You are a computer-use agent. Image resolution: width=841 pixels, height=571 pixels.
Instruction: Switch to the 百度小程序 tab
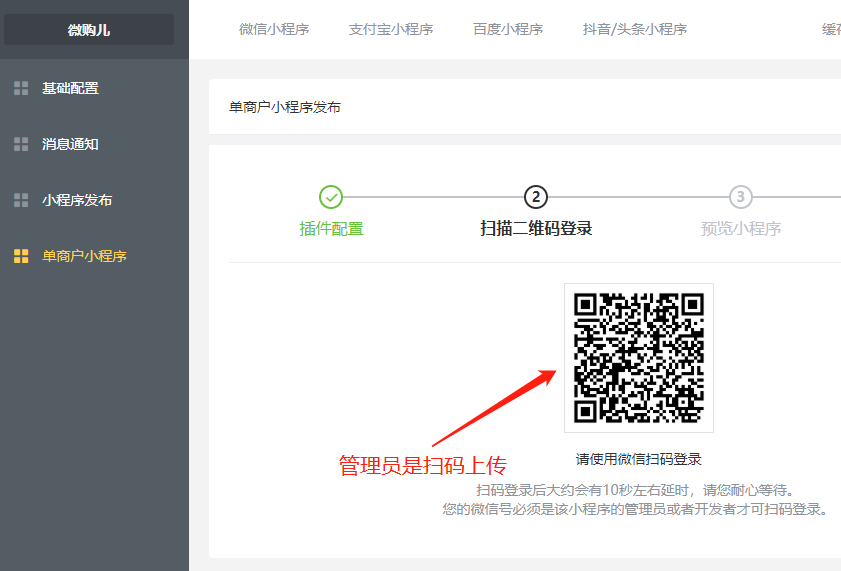point(508,29)
